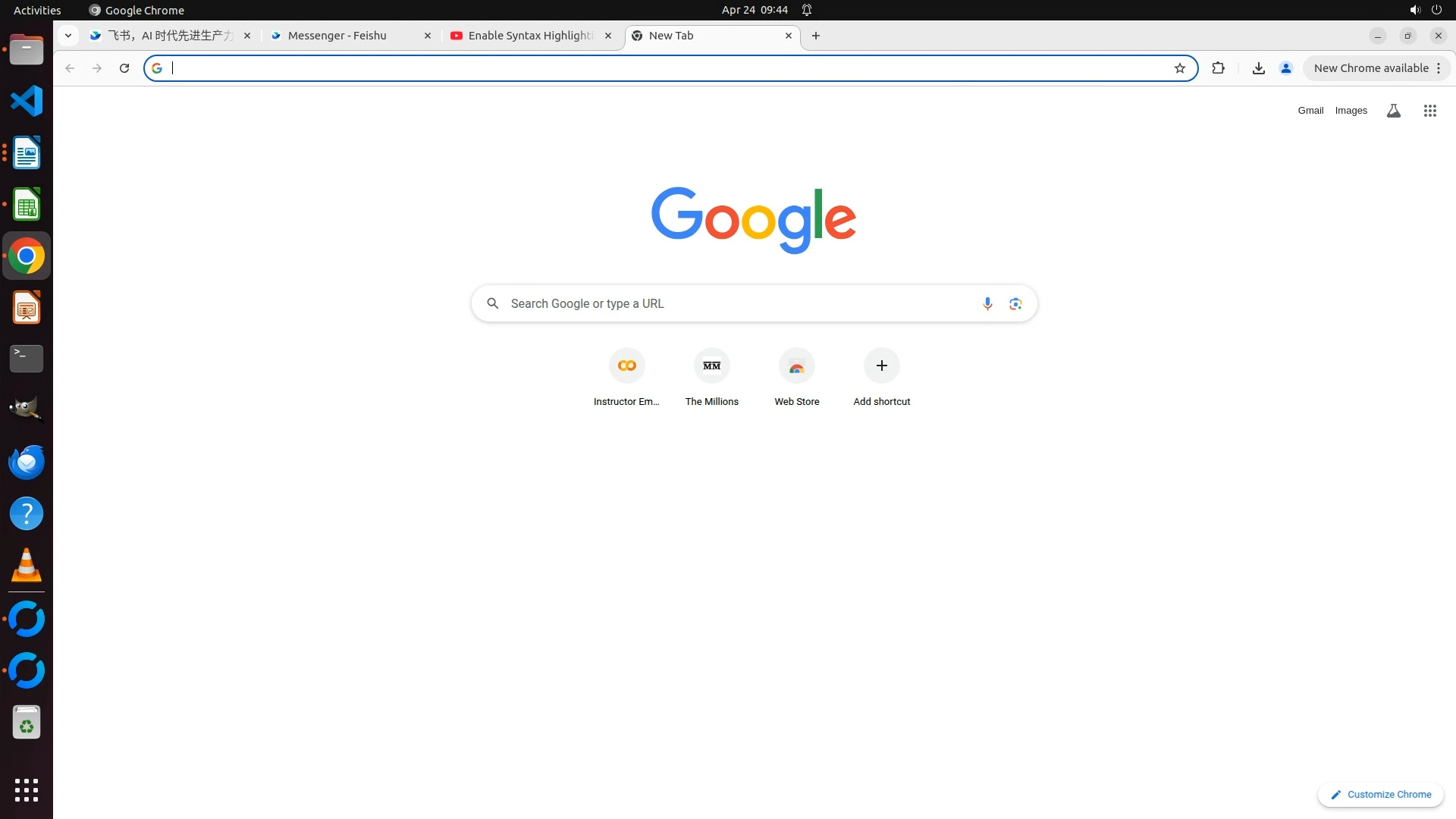The width and height of the screenshot is (1456, 819).
Task: Open the New Chrome available menu
Action: pyautogui.click(x=1376, y=68)
